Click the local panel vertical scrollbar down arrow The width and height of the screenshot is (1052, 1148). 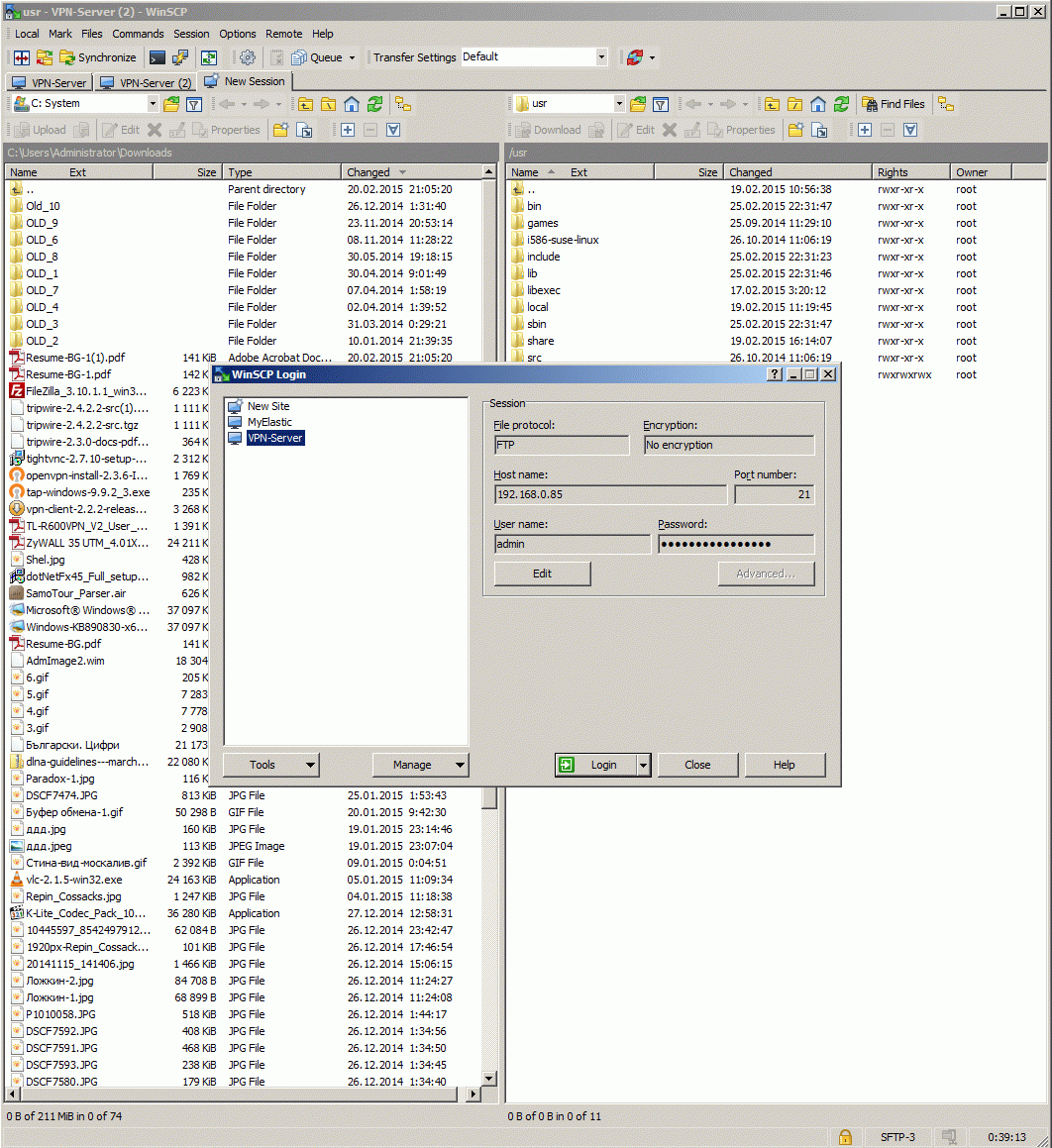489,1079
